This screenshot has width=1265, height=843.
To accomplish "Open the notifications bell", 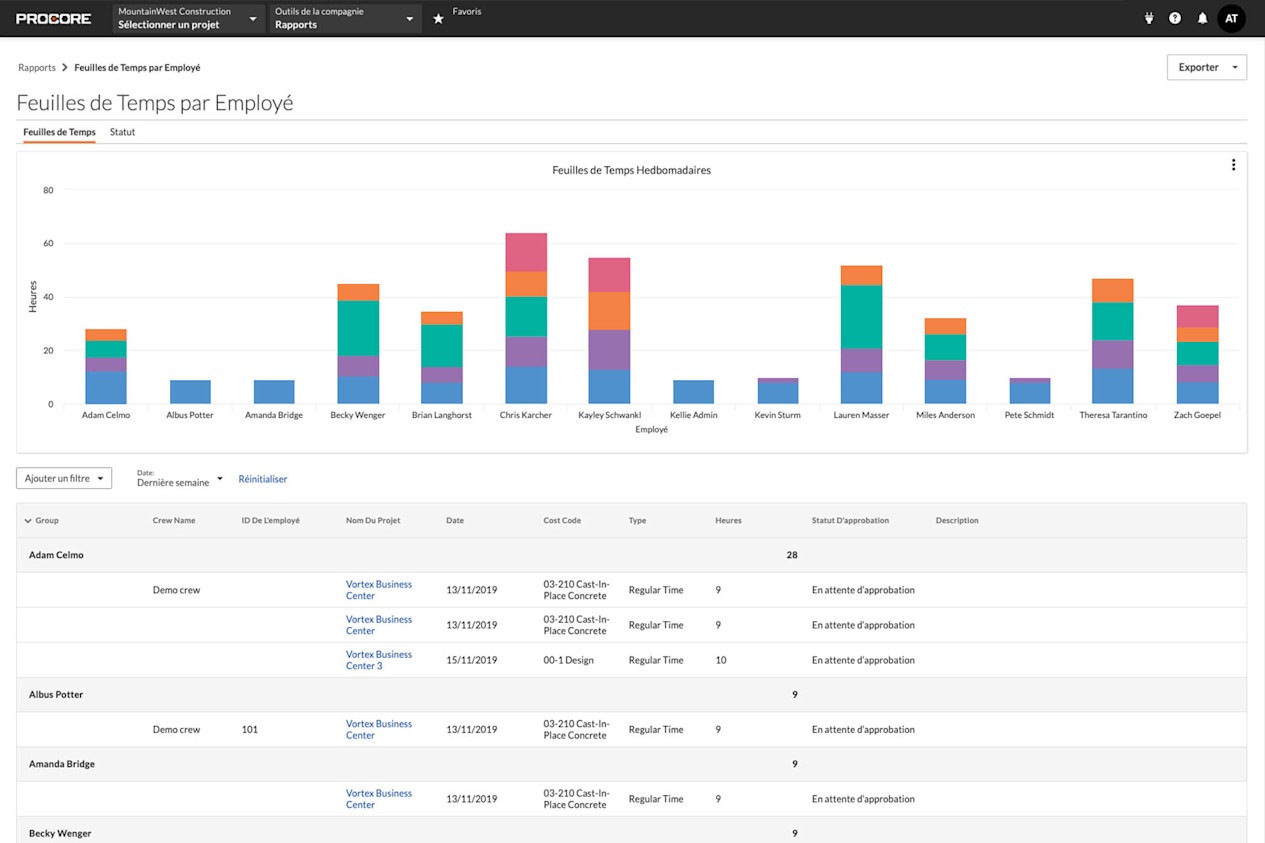I will tap(1202, 18).
